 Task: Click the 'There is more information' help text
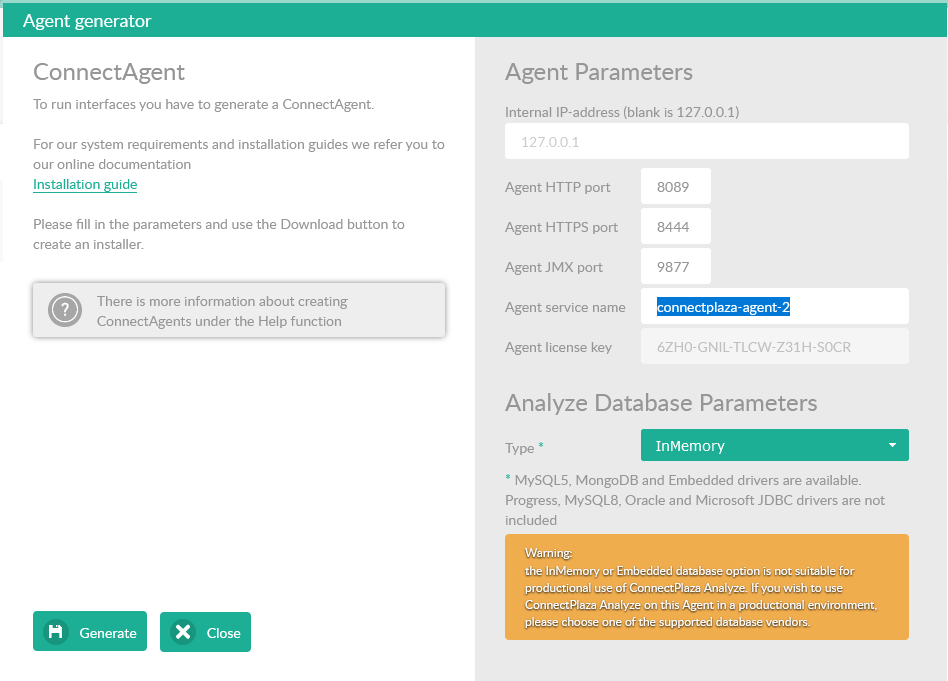[x=222, y=311]
